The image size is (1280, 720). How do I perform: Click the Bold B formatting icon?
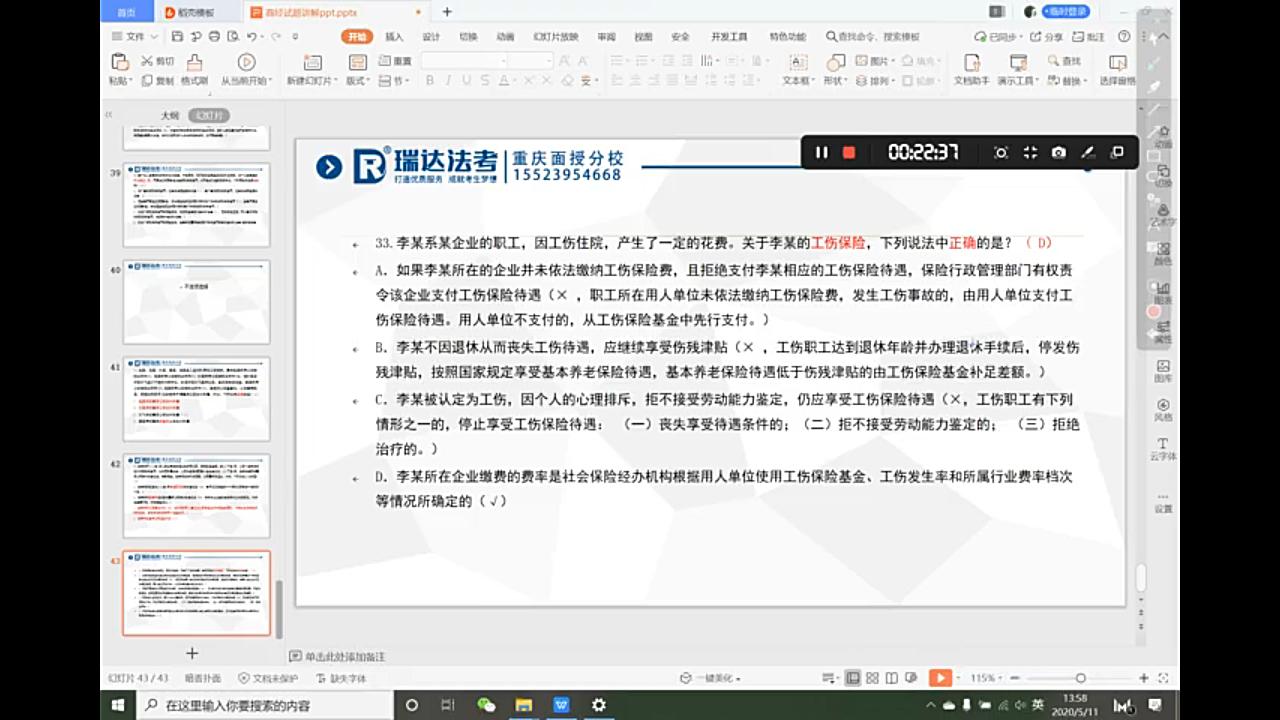coord(428,81)
